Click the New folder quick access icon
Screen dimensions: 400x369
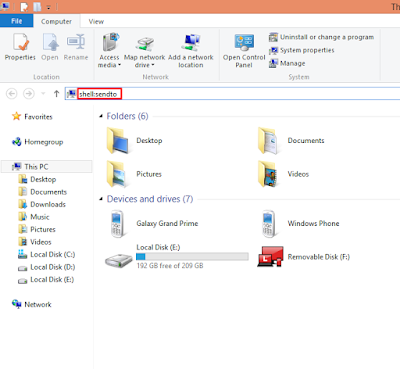coord(37,7)
